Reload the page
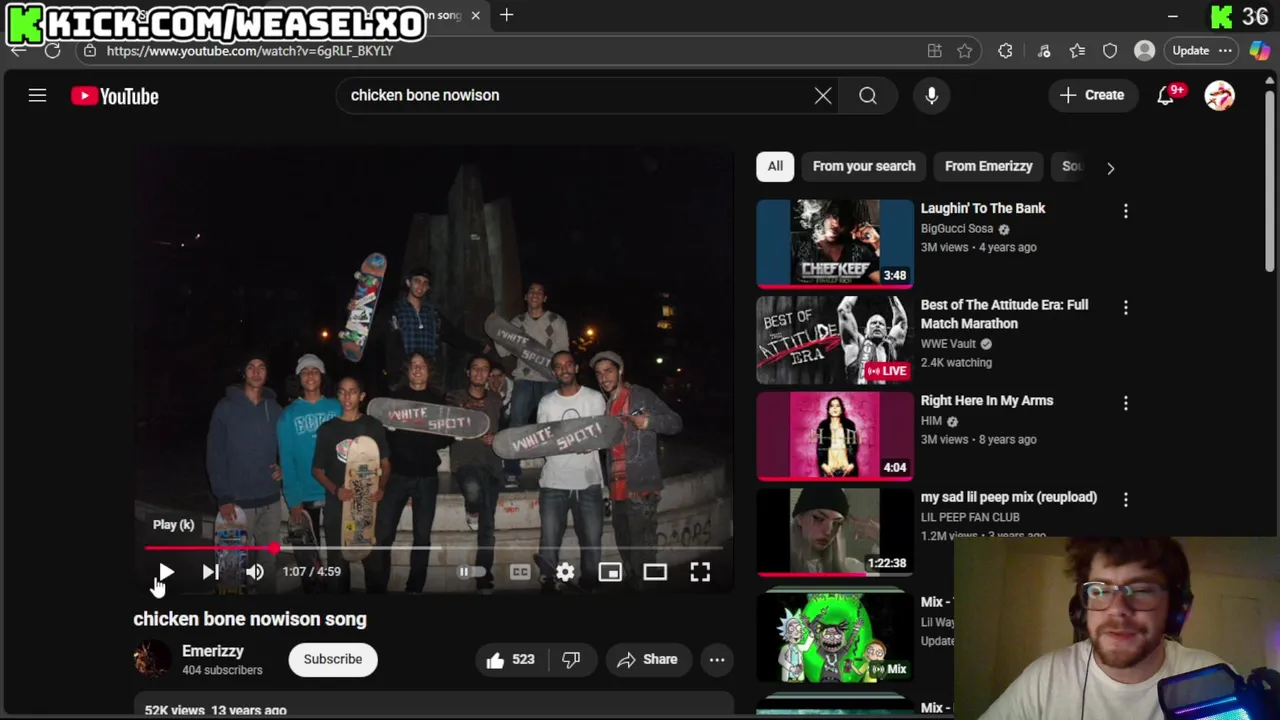The image size is (1280, 720). click(52, 50)
